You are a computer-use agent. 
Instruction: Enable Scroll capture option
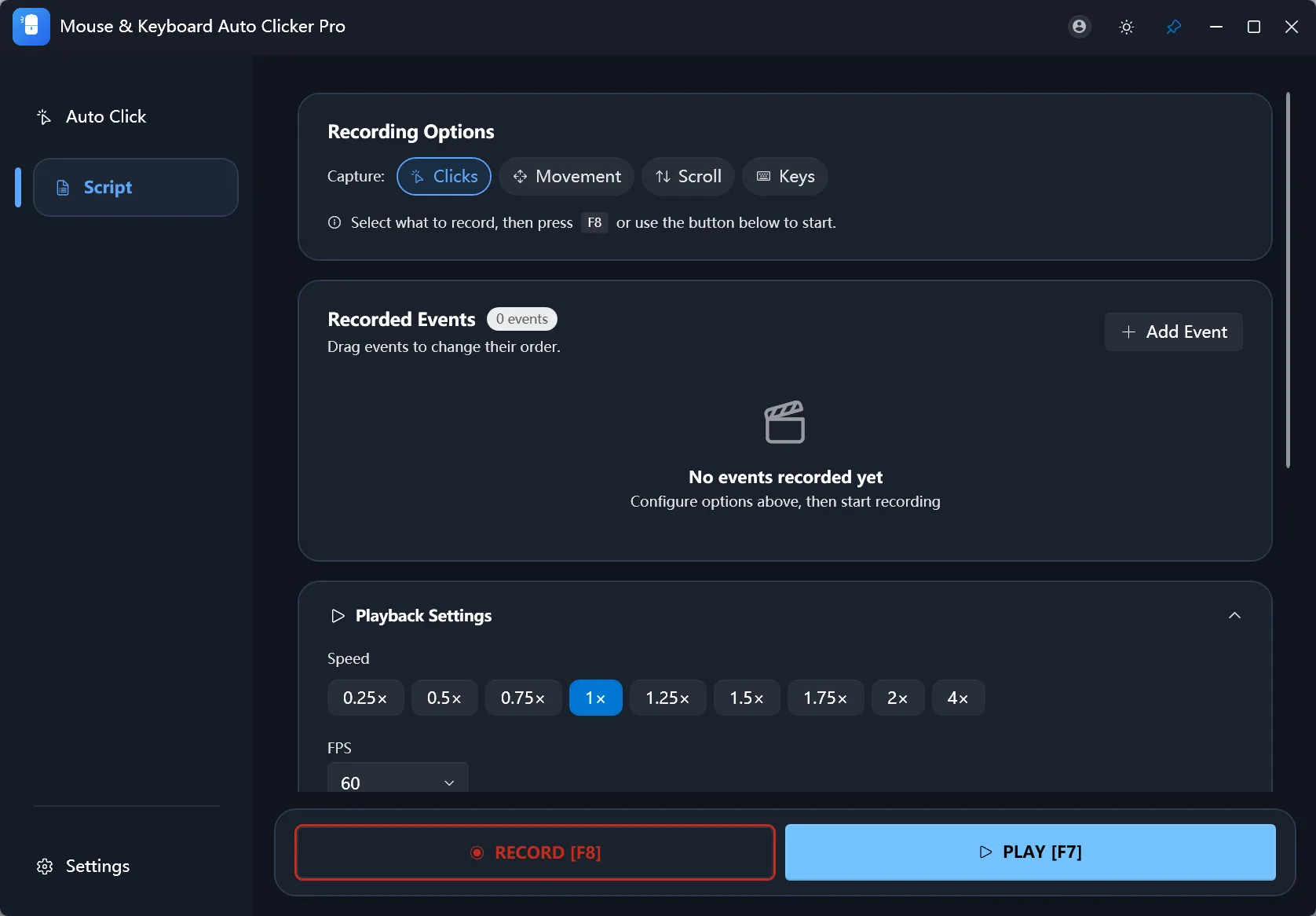pos(689,176)
